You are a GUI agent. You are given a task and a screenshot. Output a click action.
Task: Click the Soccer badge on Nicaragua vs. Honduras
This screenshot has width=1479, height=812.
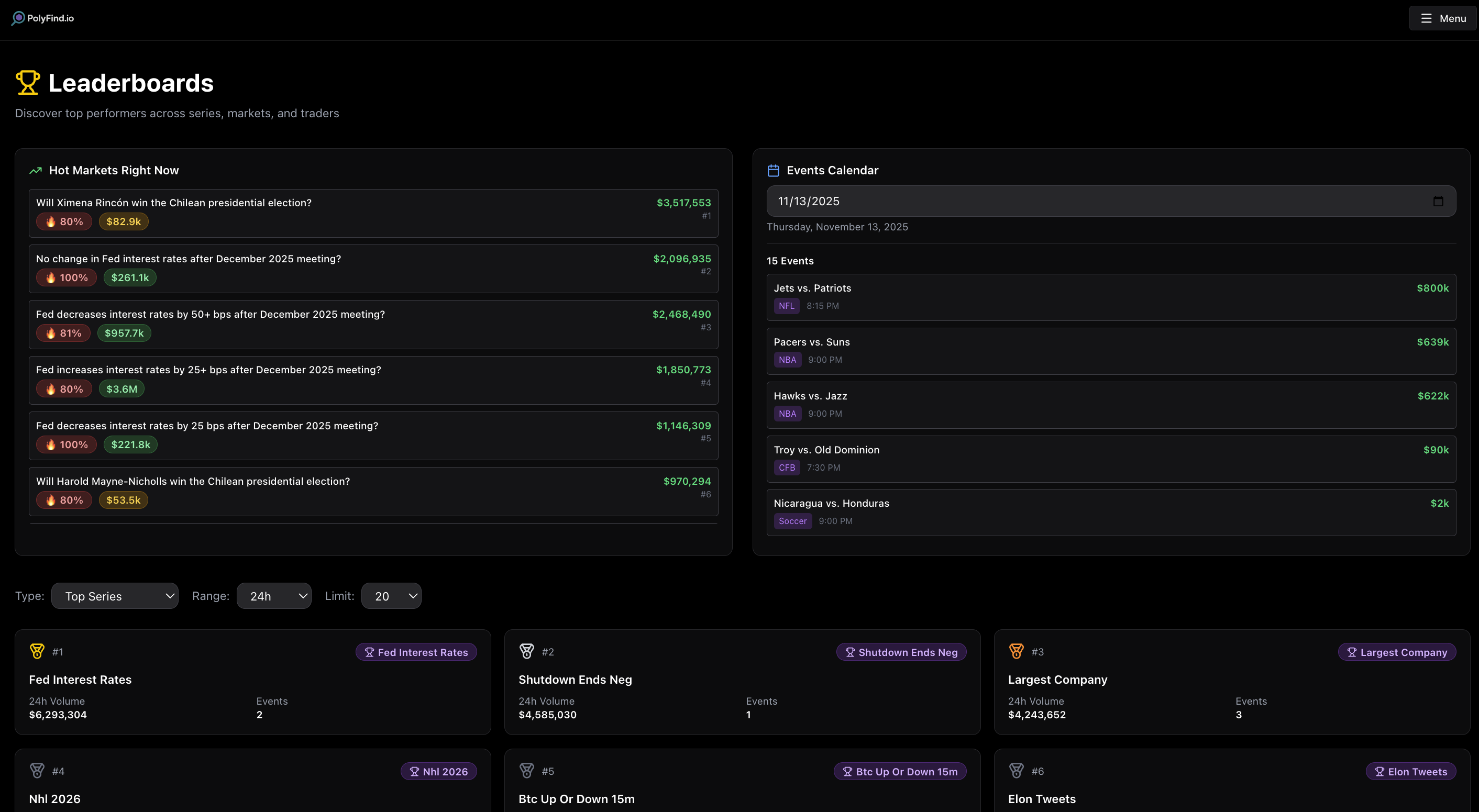click(x=792, y=521)
